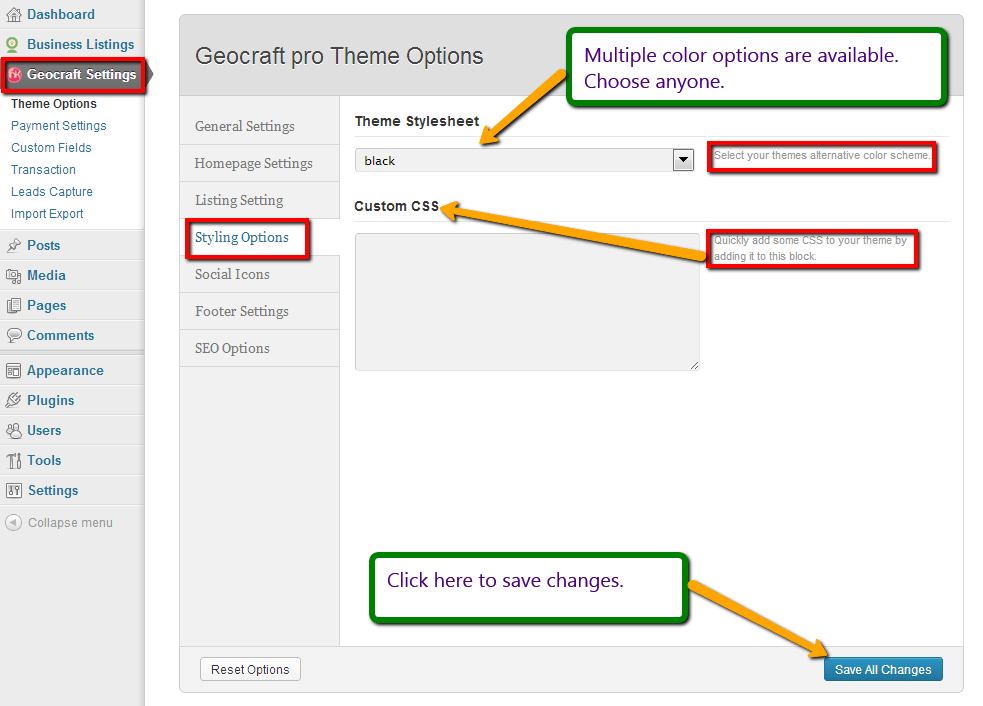The height and width of the screenshot is (706, 983).
Task: Click inside the Custom CSS textarea
Action: point(527,302)
